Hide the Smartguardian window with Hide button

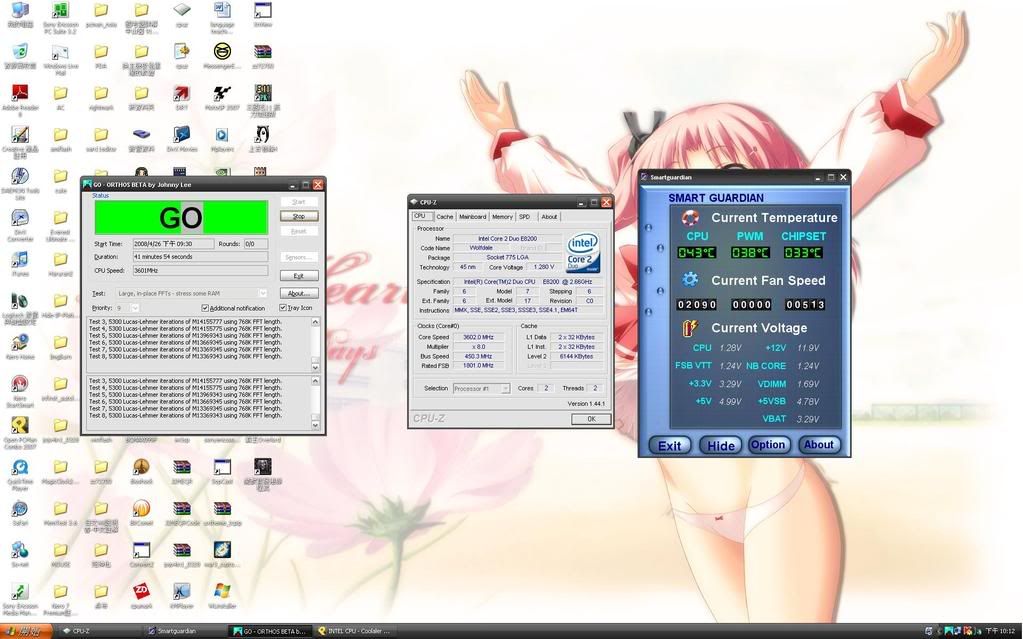(x=721, y=445)
